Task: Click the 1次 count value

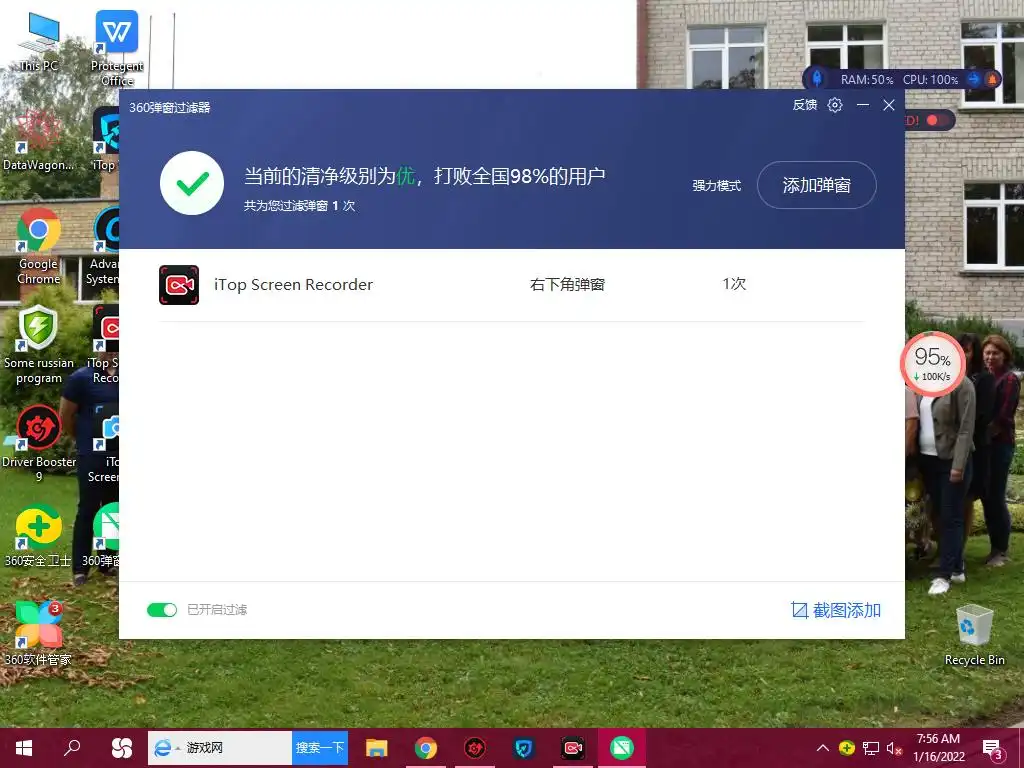Action: [x=734, y=284]
